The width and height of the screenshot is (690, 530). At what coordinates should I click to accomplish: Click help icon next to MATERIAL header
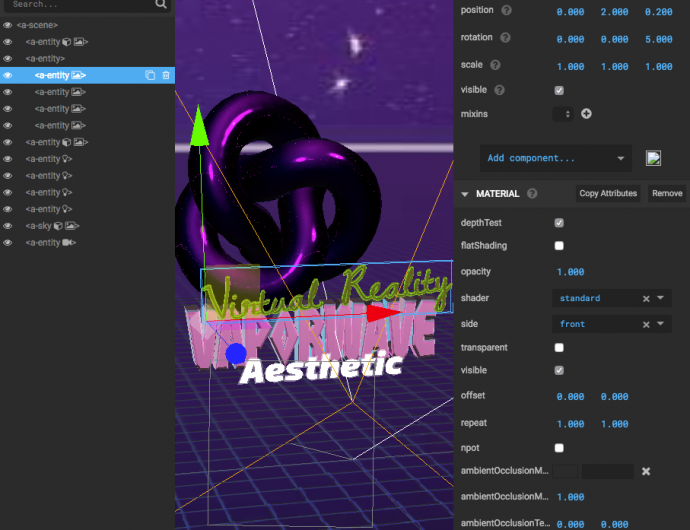[x=532, y=194]
